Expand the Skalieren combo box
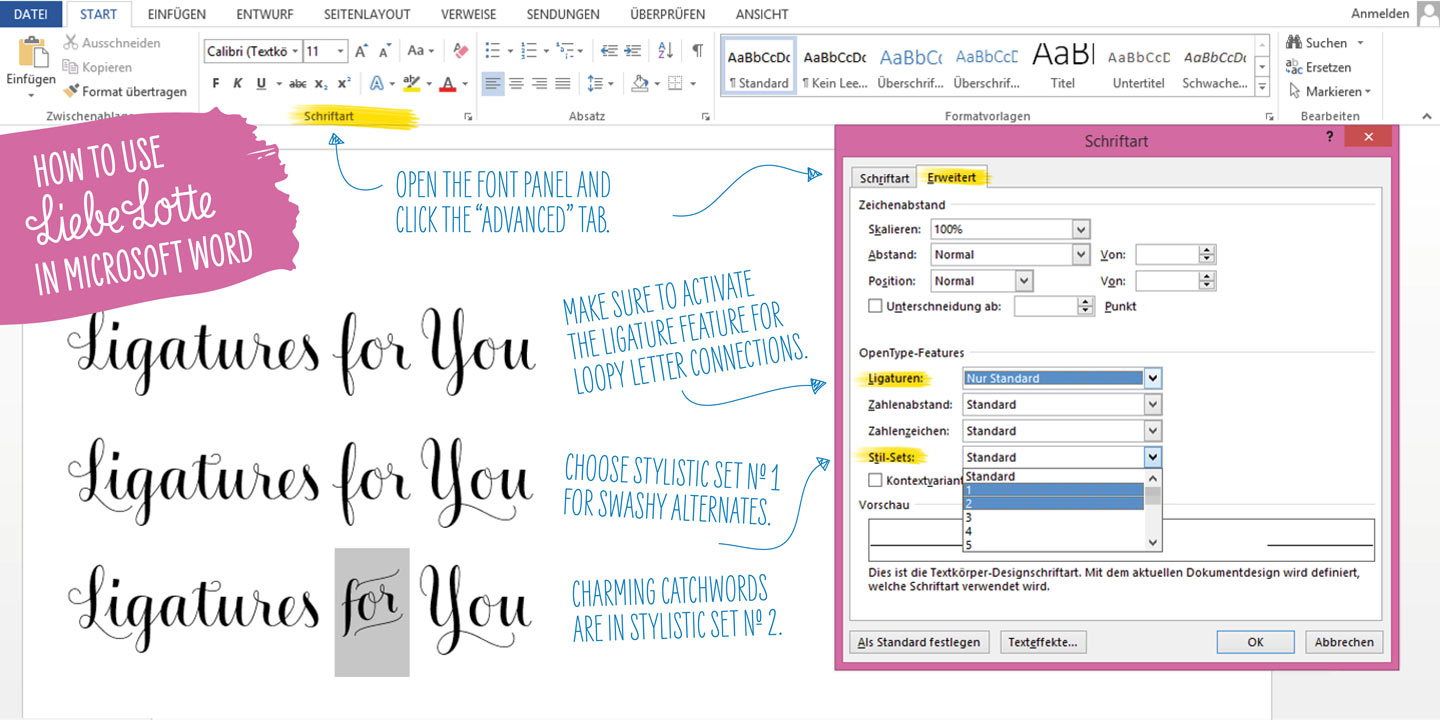The height and width of the screenshot is (720, 1440). tap(1081, 229)
